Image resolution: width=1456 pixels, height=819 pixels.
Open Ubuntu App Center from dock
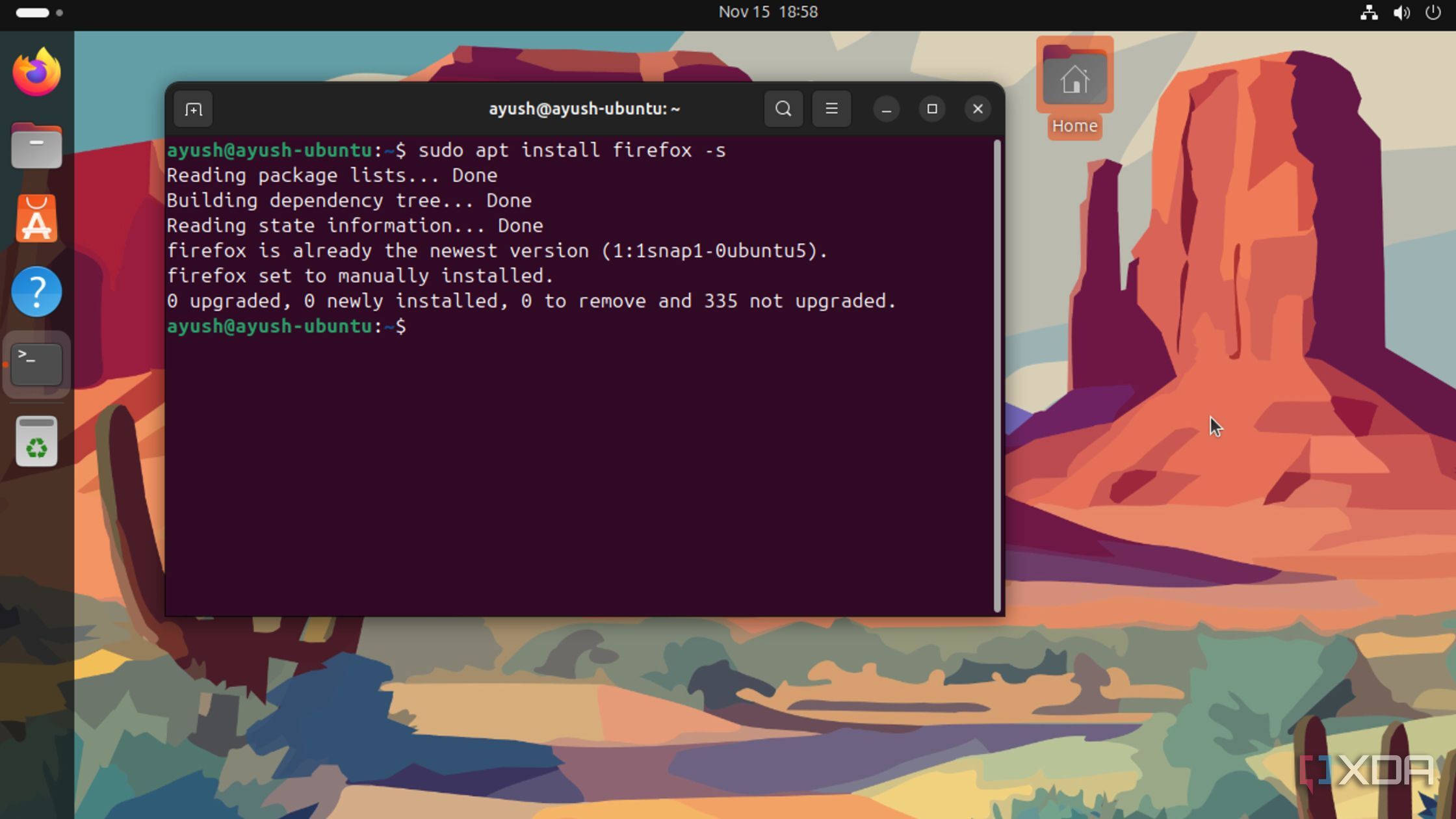[37, 219]
